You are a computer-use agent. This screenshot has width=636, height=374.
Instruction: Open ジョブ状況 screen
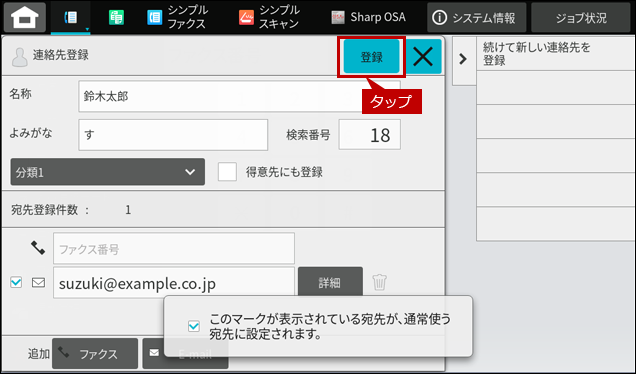(581, 17)
